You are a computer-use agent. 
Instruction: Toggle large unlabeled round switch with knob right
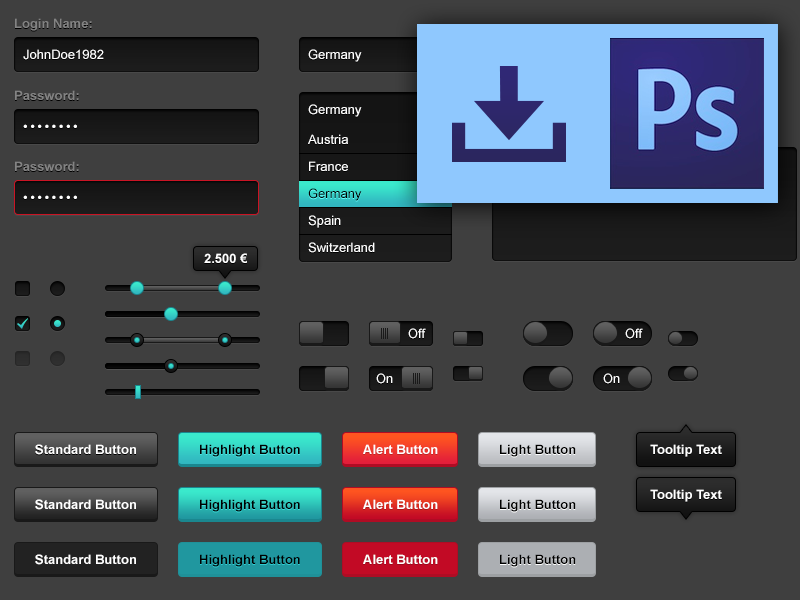(x=548, y=379)
